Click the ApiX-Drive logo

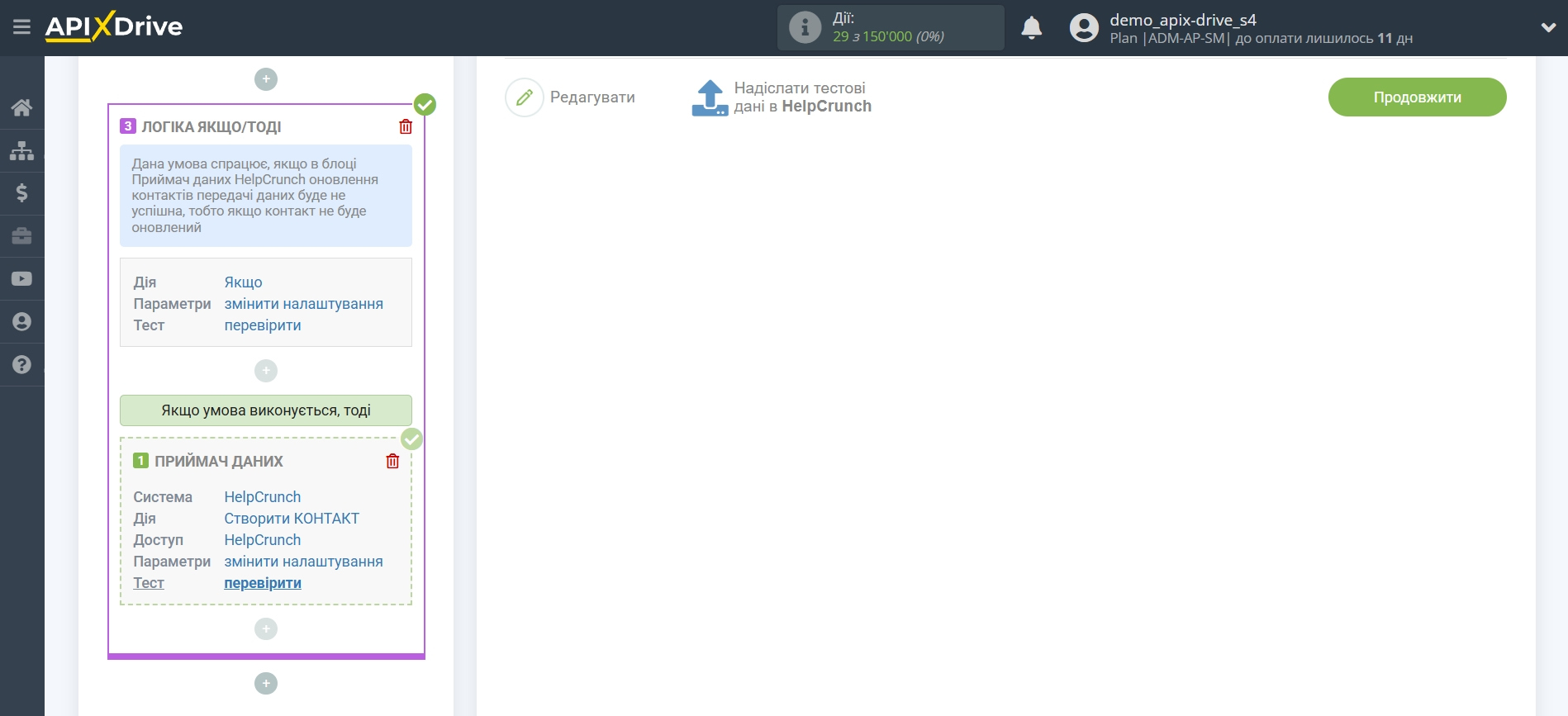coord(114,26)
